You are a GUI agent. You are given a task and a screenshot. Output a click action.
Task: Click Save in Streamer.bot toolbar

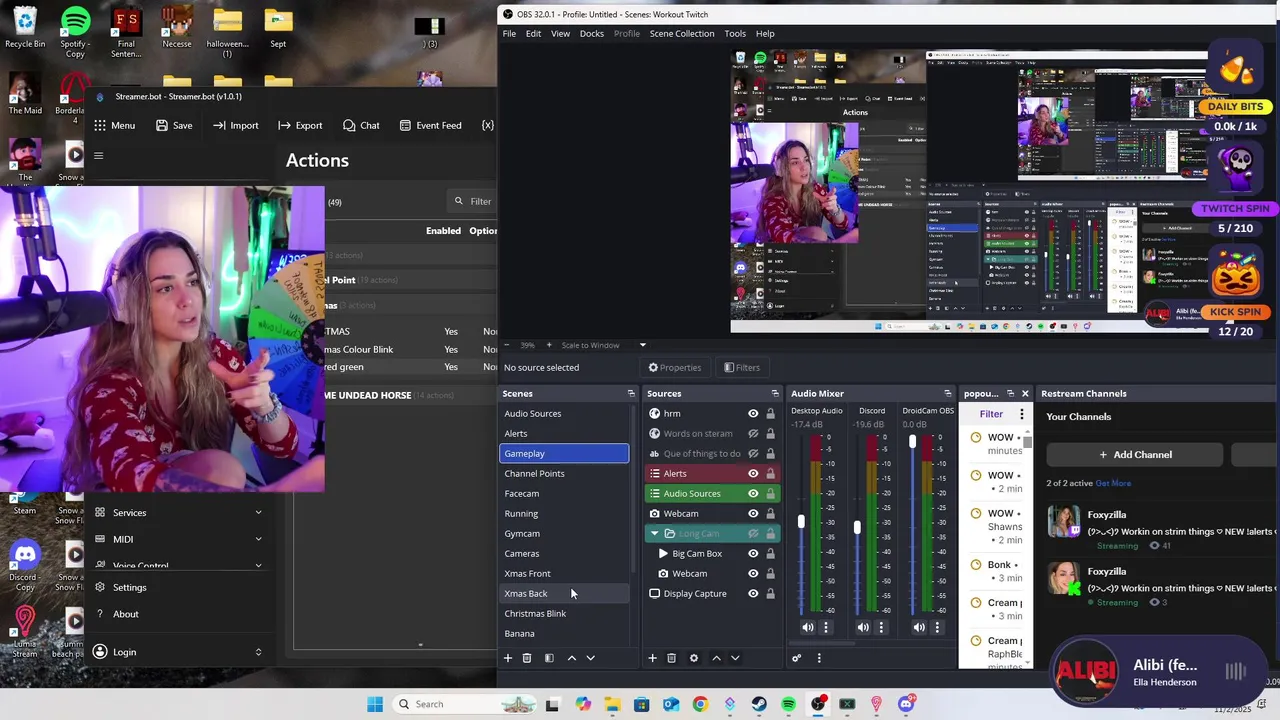click(174, 125)
